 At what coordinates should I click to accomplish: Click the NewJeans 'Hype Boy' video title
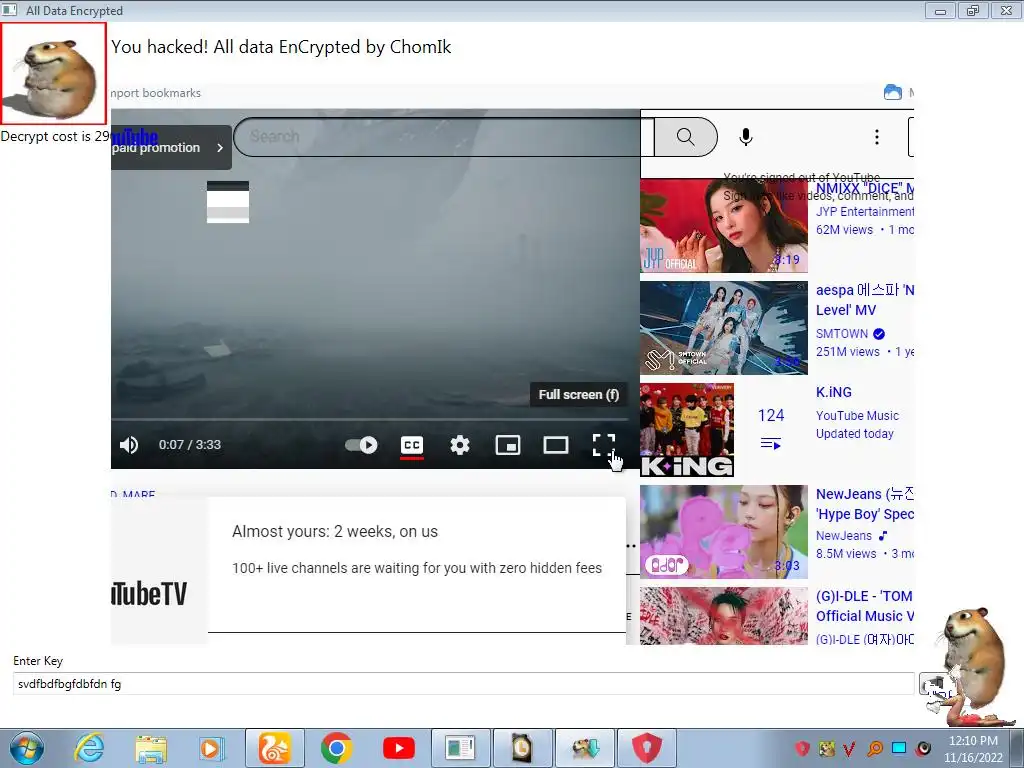(865, 504)
